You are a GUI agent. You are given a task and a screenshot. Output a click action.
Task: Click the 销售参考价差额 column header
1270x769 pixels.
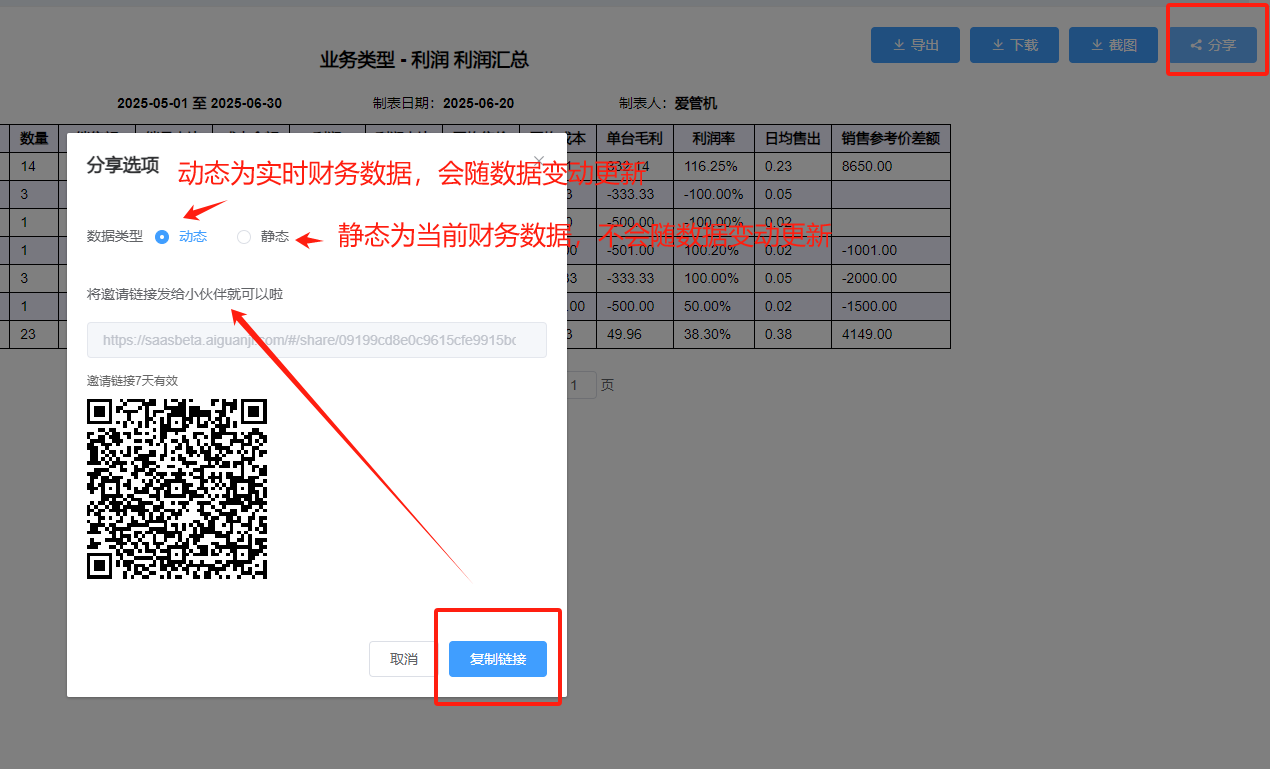[x=891, y=138]
